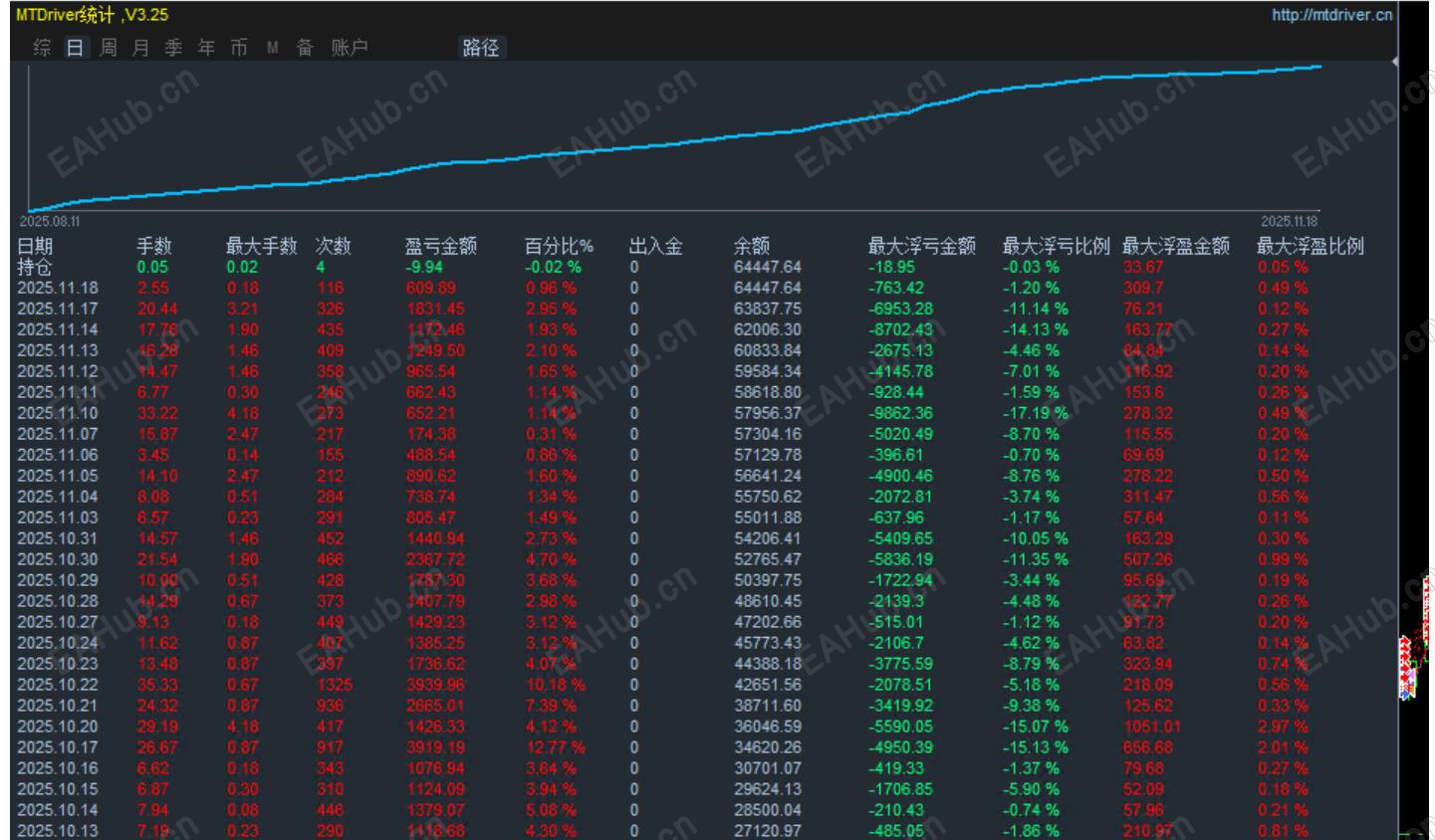Click the -8702.43 floating loss for 2025.11.14

[x=901, y=329]
